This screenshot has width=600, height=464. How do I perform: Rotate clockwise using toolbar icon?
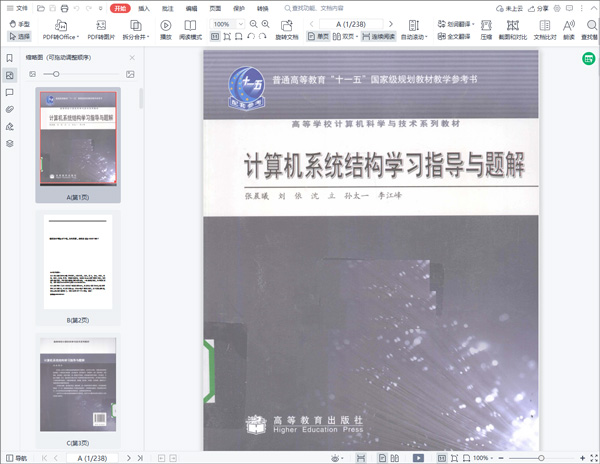point(262,37)
